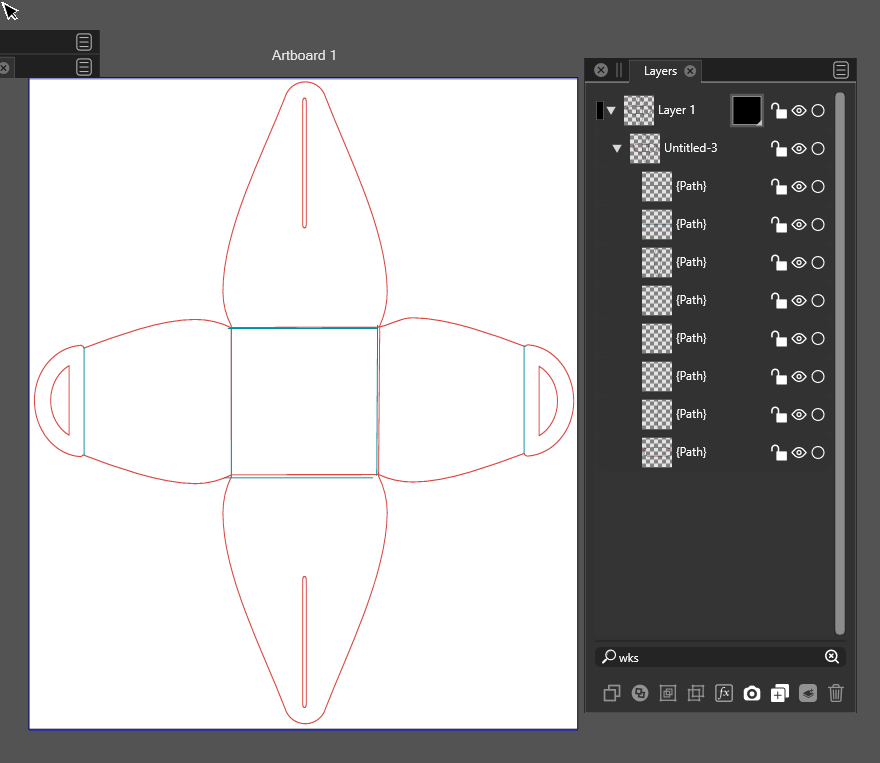Select the Artboard 1 title label
880x763 pixels.
(304, 55)
